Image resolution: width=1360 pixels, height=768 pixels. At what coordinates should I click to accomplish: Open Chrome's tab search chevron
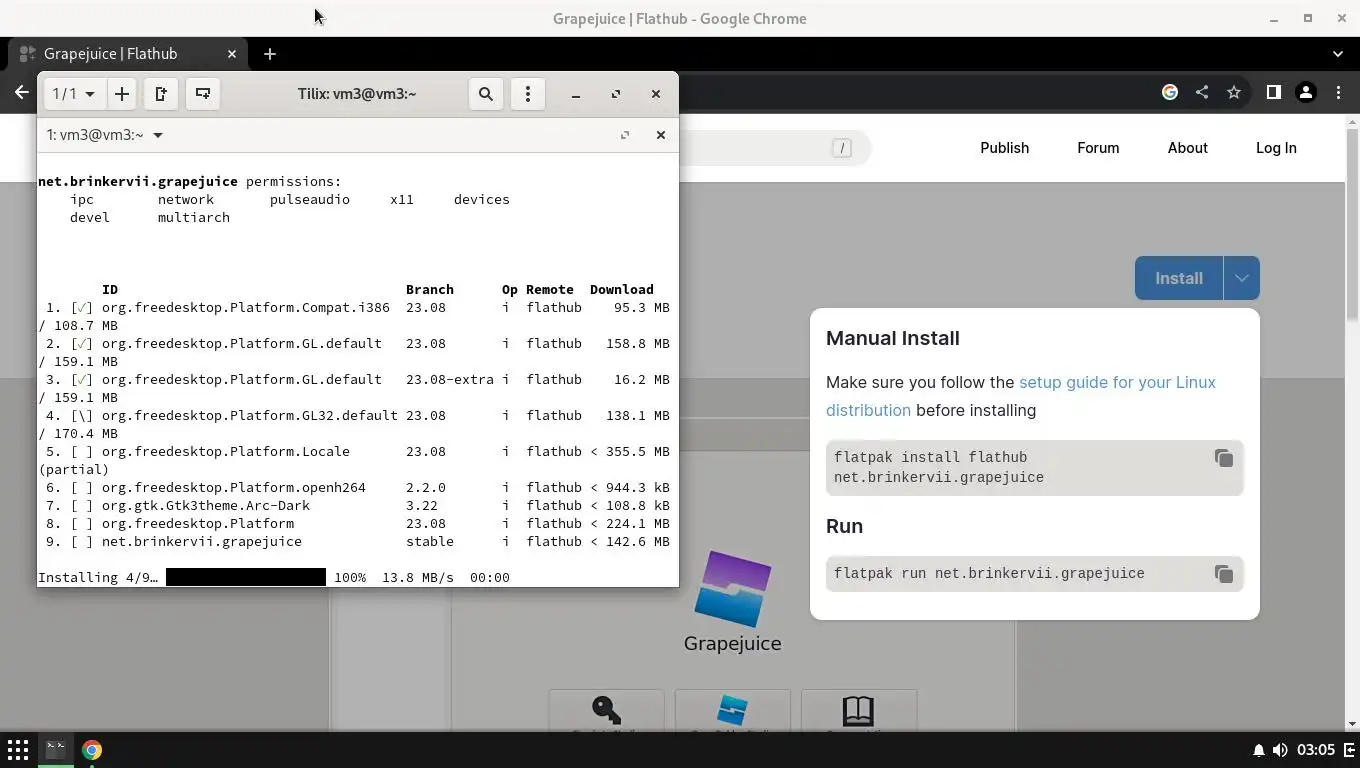pos(1338,54)
